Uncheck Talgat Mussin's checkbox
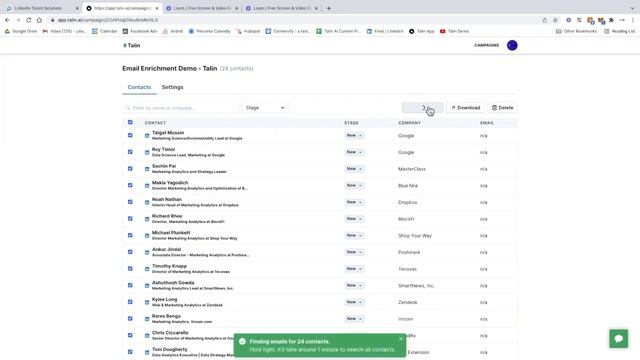The height and width of the screenshot is (360, 640). coord(130,135)
